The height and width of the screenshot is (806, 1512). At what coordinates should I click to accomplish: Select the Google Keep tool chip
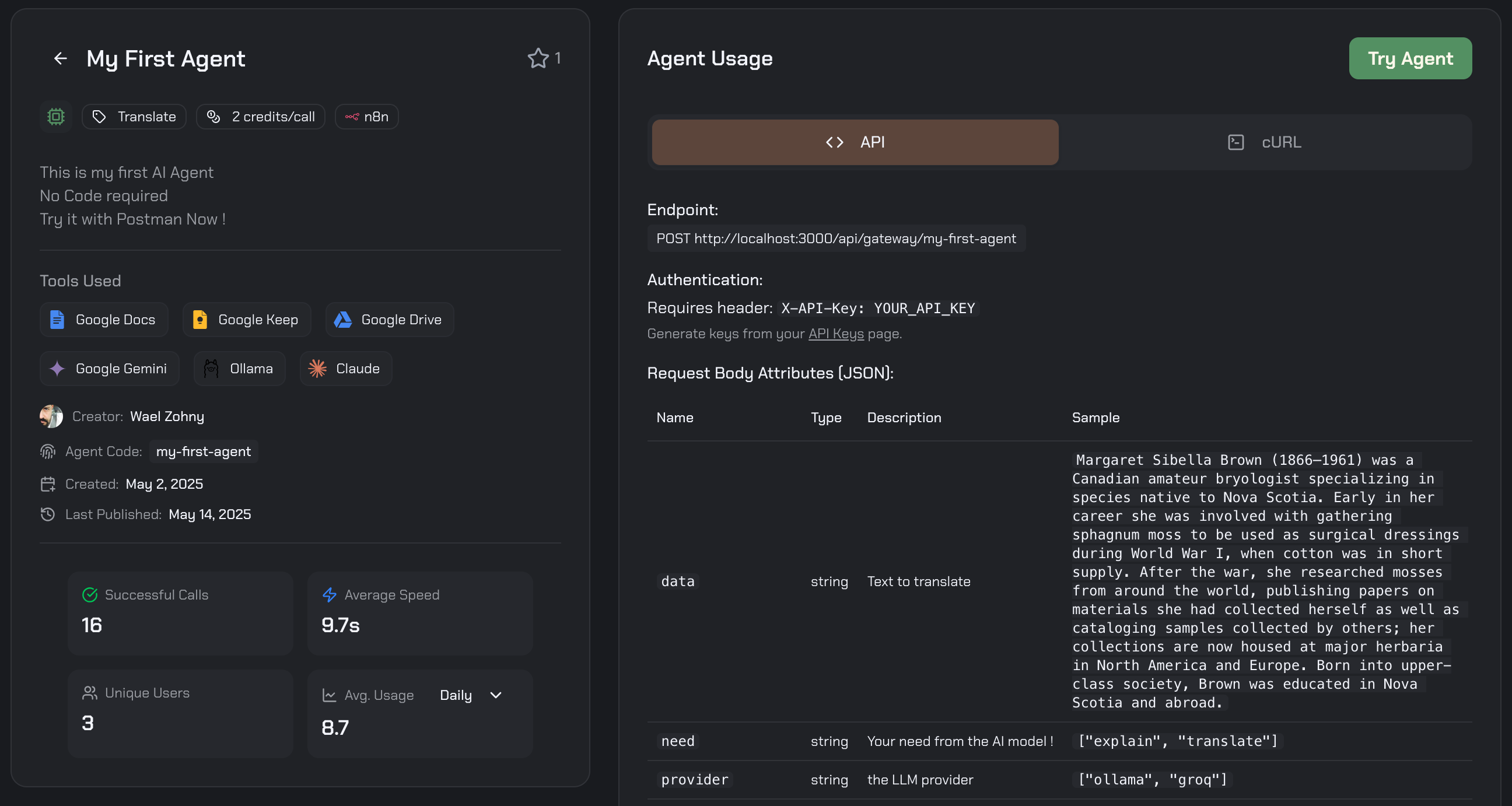(246, 320)
